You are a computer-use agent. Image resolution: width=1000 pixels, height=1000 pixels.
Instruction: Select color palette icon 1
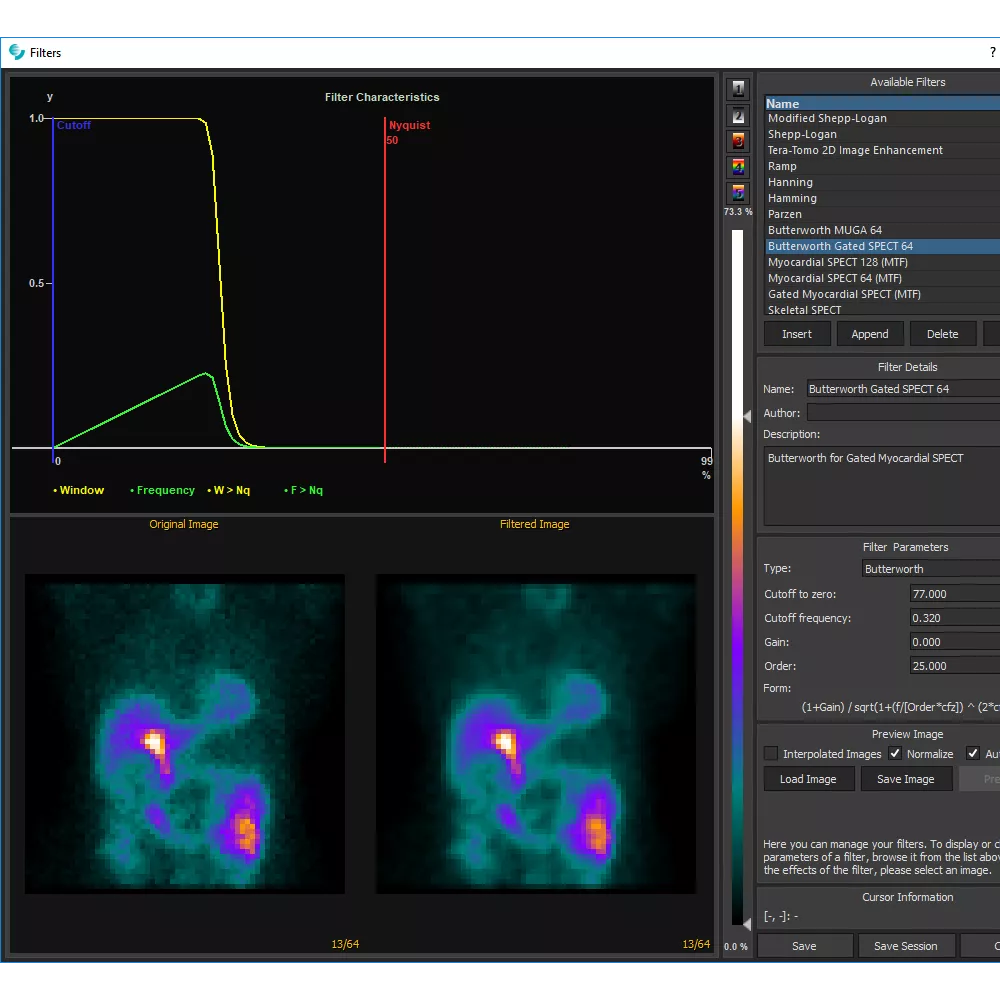click(738, 89)
